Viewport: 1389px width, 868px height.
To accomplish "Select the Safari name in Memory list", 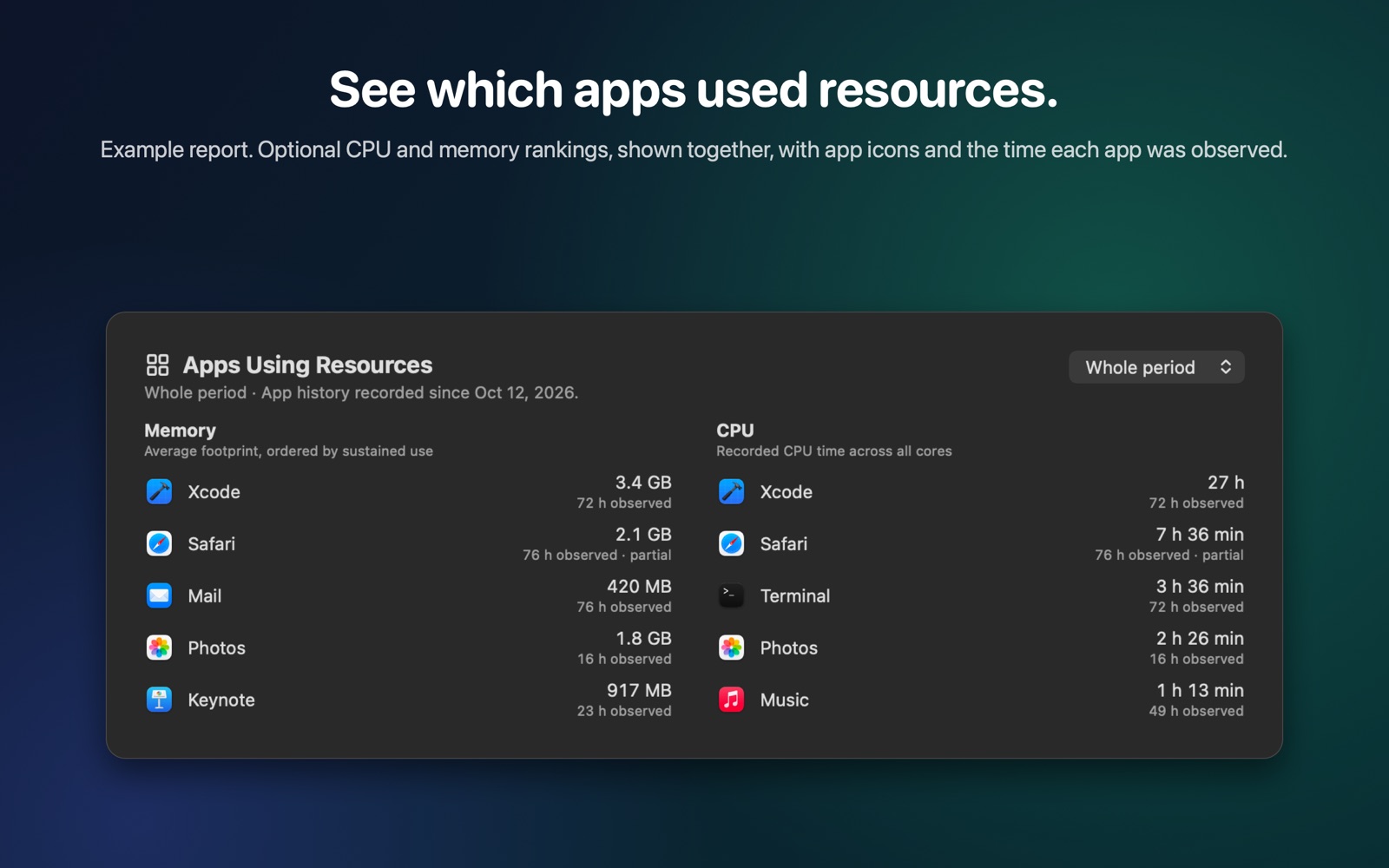I will pyautogui.click(x=211, y=543).
